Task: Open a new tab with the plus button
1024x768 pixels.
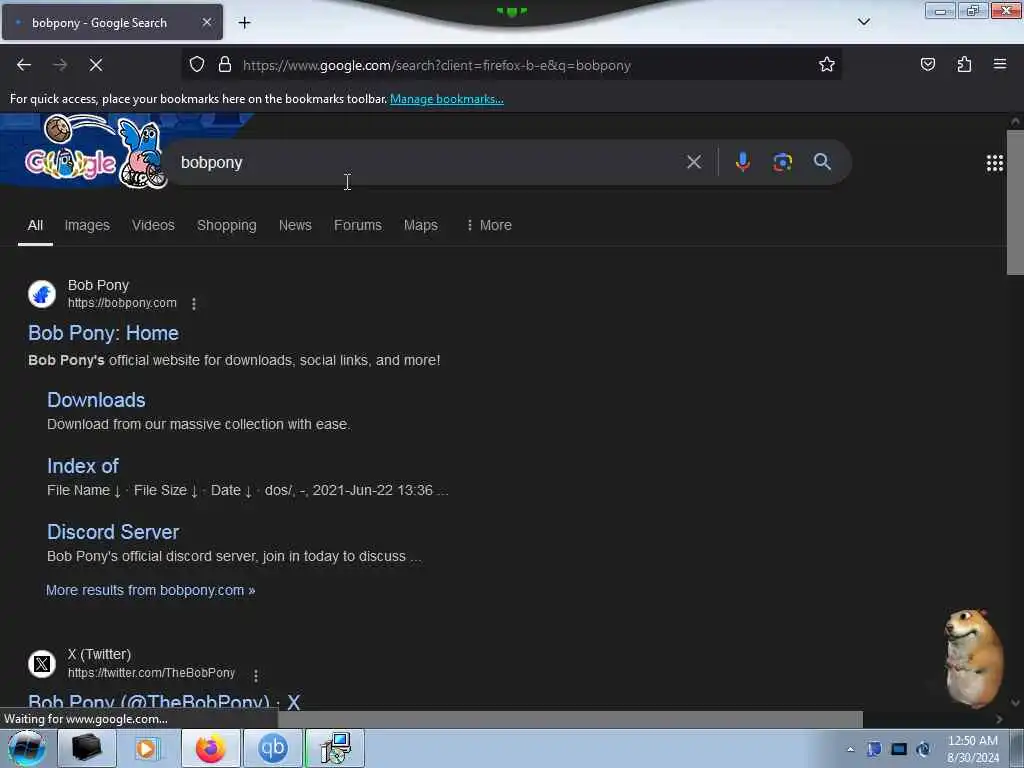Action: (x=244, y=23)
